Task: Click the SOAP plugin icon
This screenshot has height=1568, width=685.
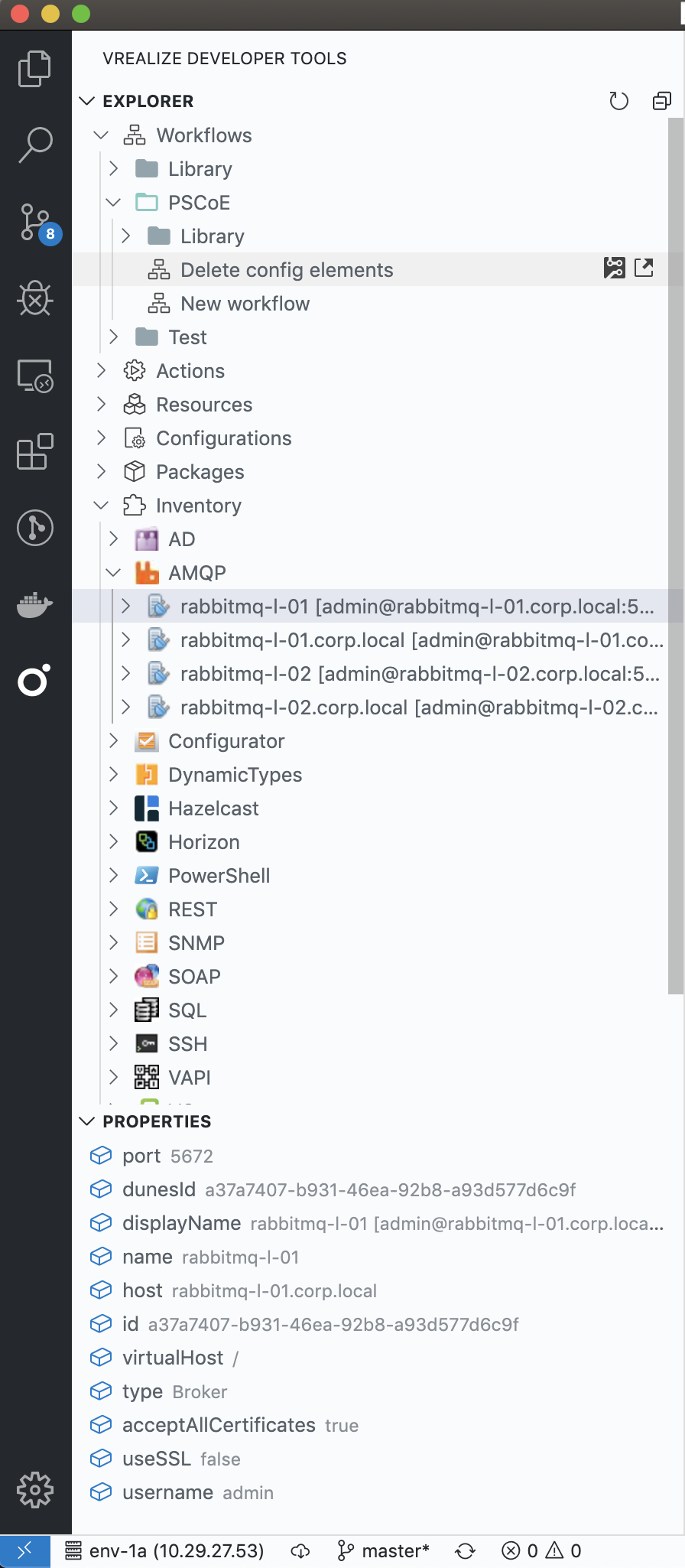Action: (x=146, y=976)
